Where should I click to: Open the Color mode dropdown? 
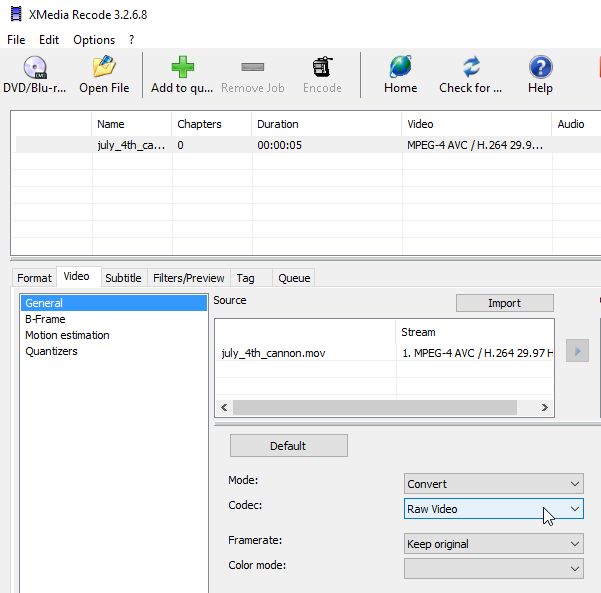pyautogui.click(x=493, y=568)
